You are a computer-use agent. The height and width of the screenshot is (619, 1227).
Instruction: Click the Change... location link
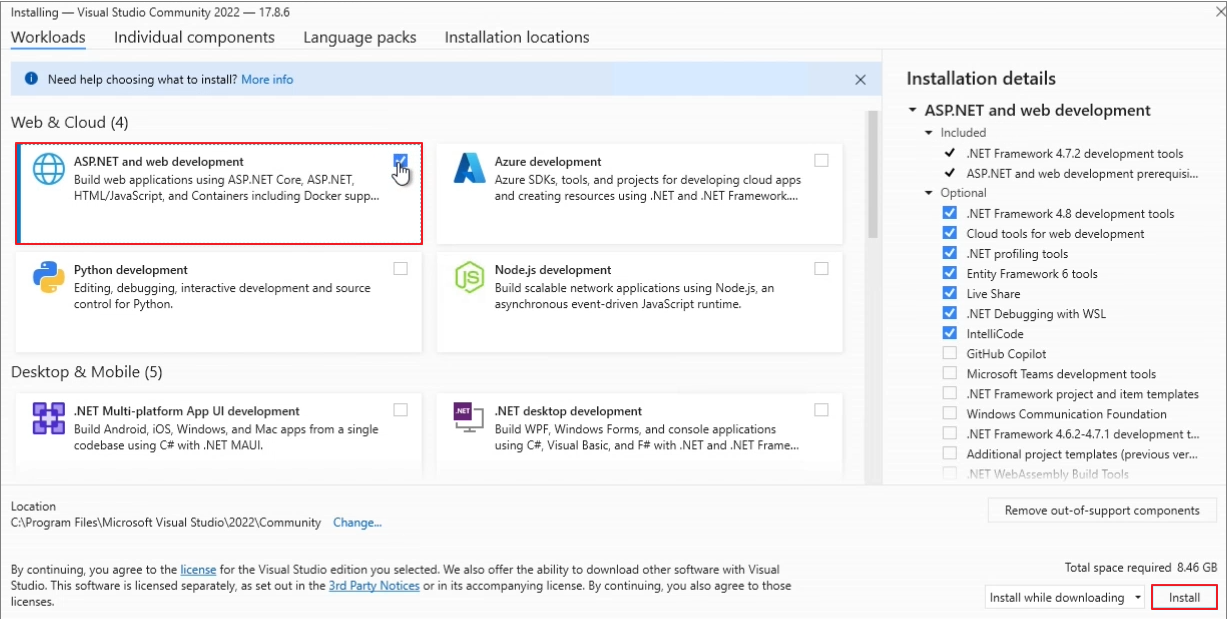pos(357,522)
